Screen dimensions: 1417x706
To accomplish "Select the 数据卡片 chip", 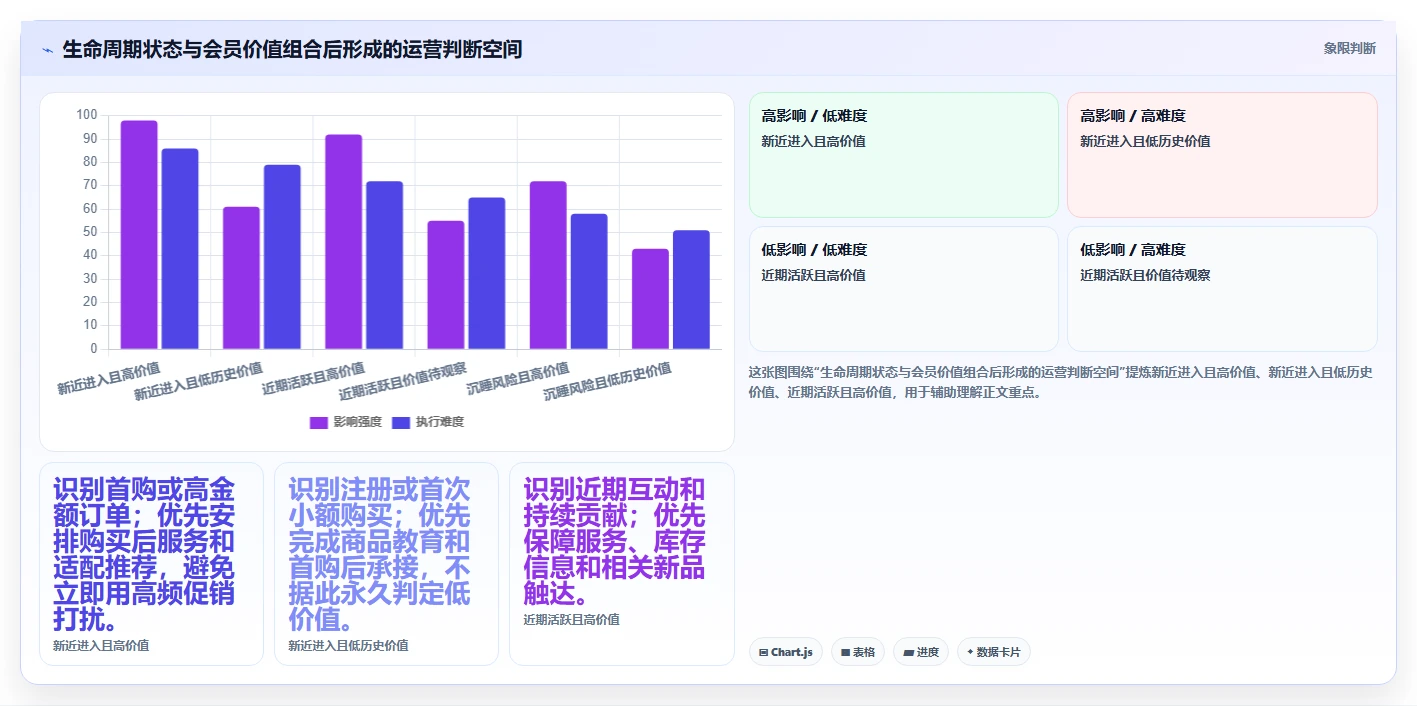I will click(x=994, y=652).
